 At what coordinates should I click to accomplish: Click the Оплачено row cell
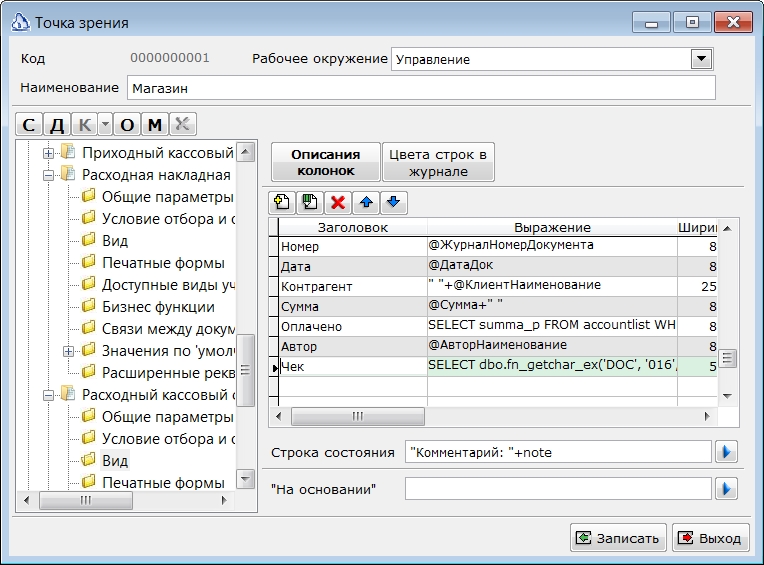click(x=353, y=326)
